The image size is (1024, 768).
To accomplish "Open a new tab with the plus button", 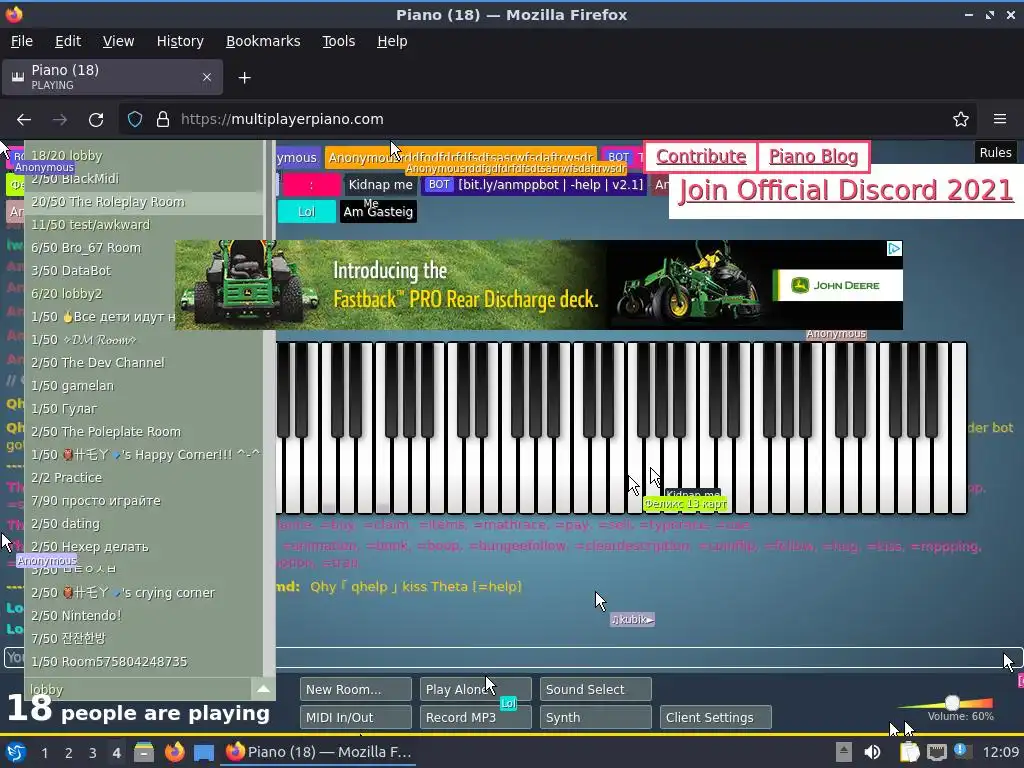I will 244,78.
